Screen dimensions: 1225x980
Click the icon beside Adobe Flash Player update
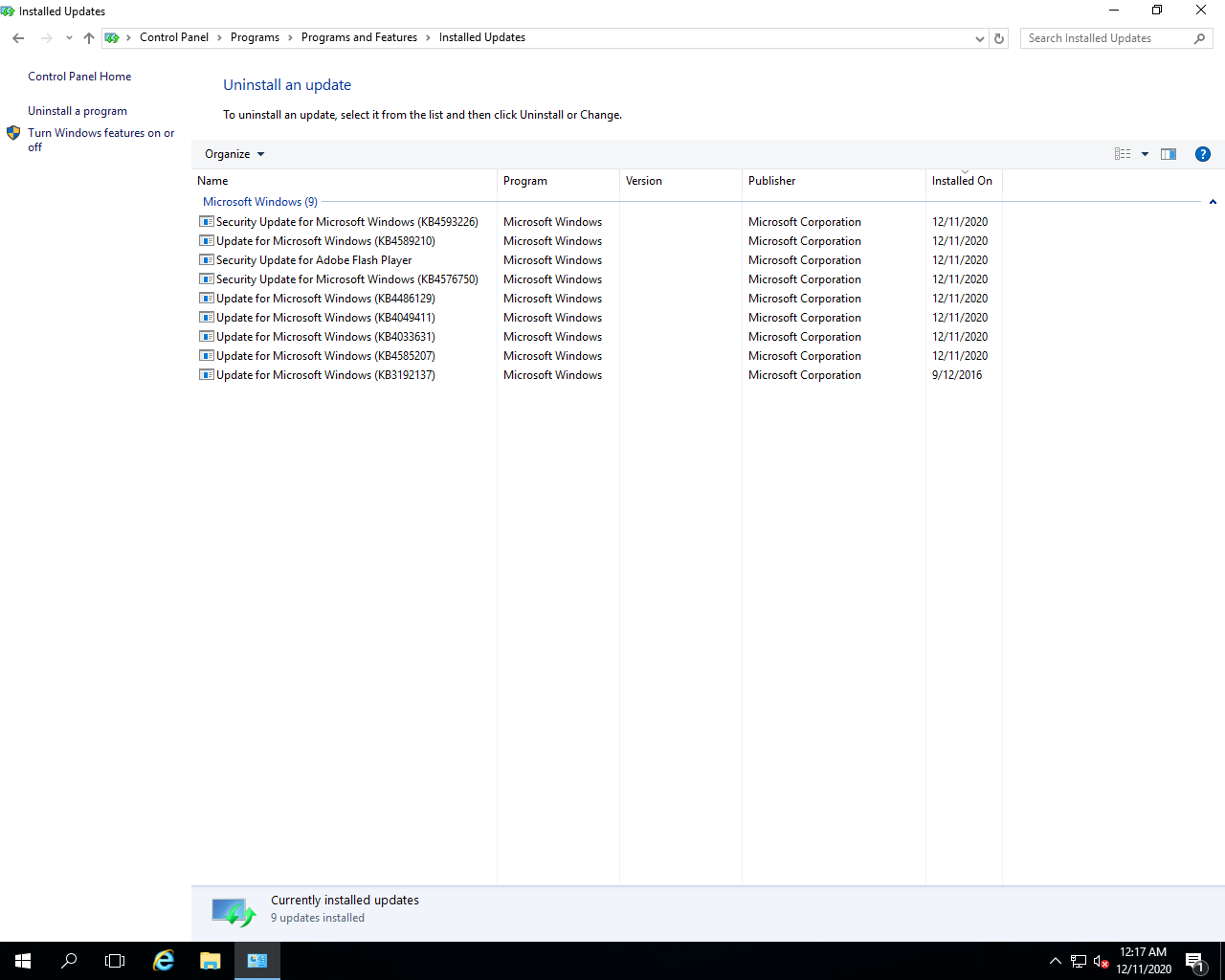pos(206,259)
